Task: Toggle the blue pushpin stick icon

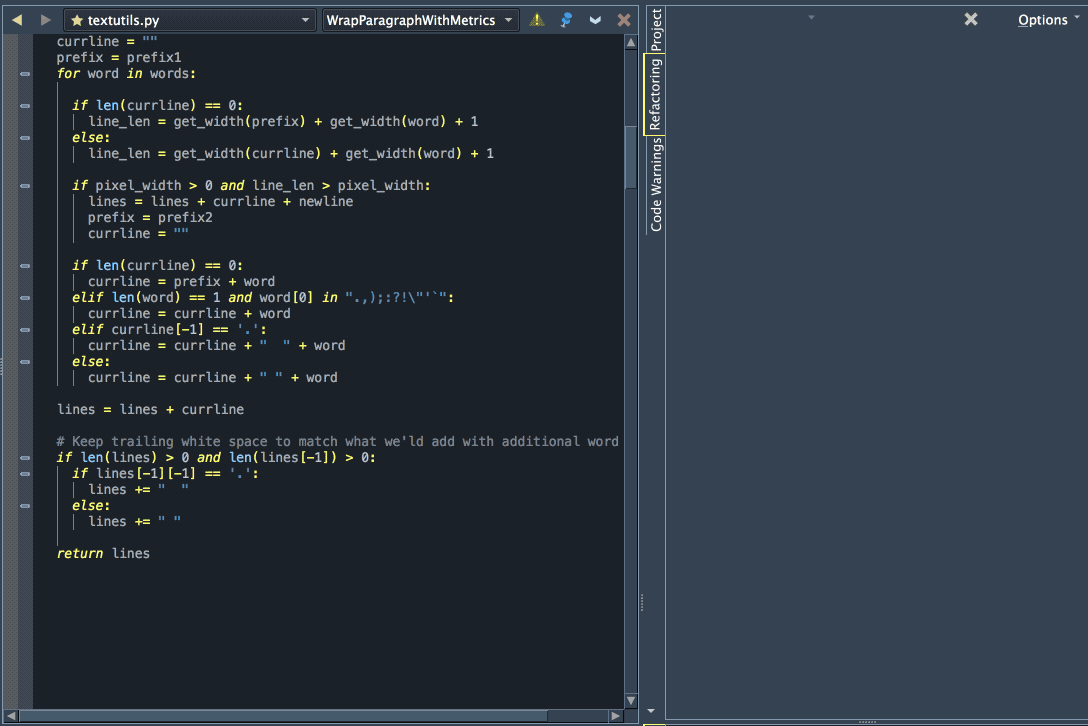Action: [566, 20]
